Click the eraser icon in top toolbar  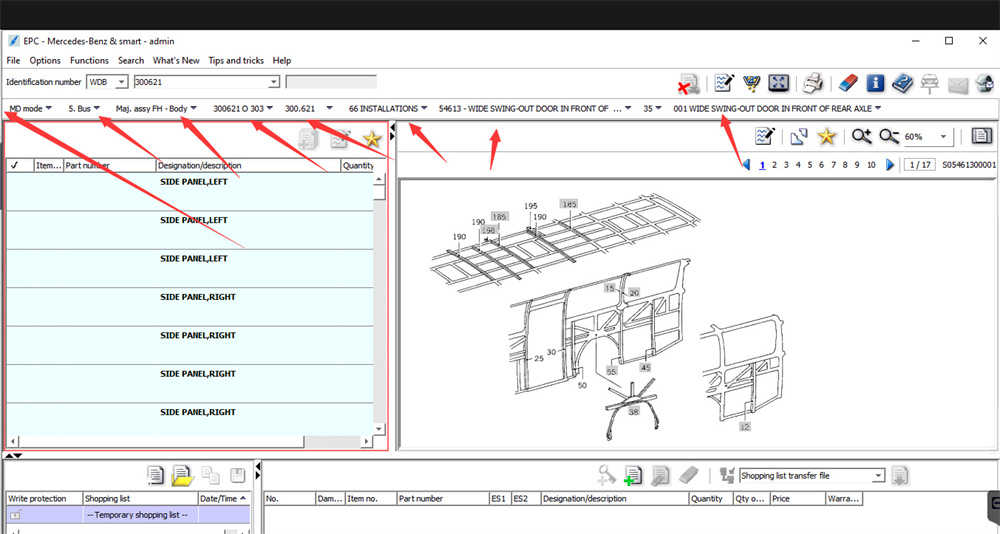coord(847,84)
